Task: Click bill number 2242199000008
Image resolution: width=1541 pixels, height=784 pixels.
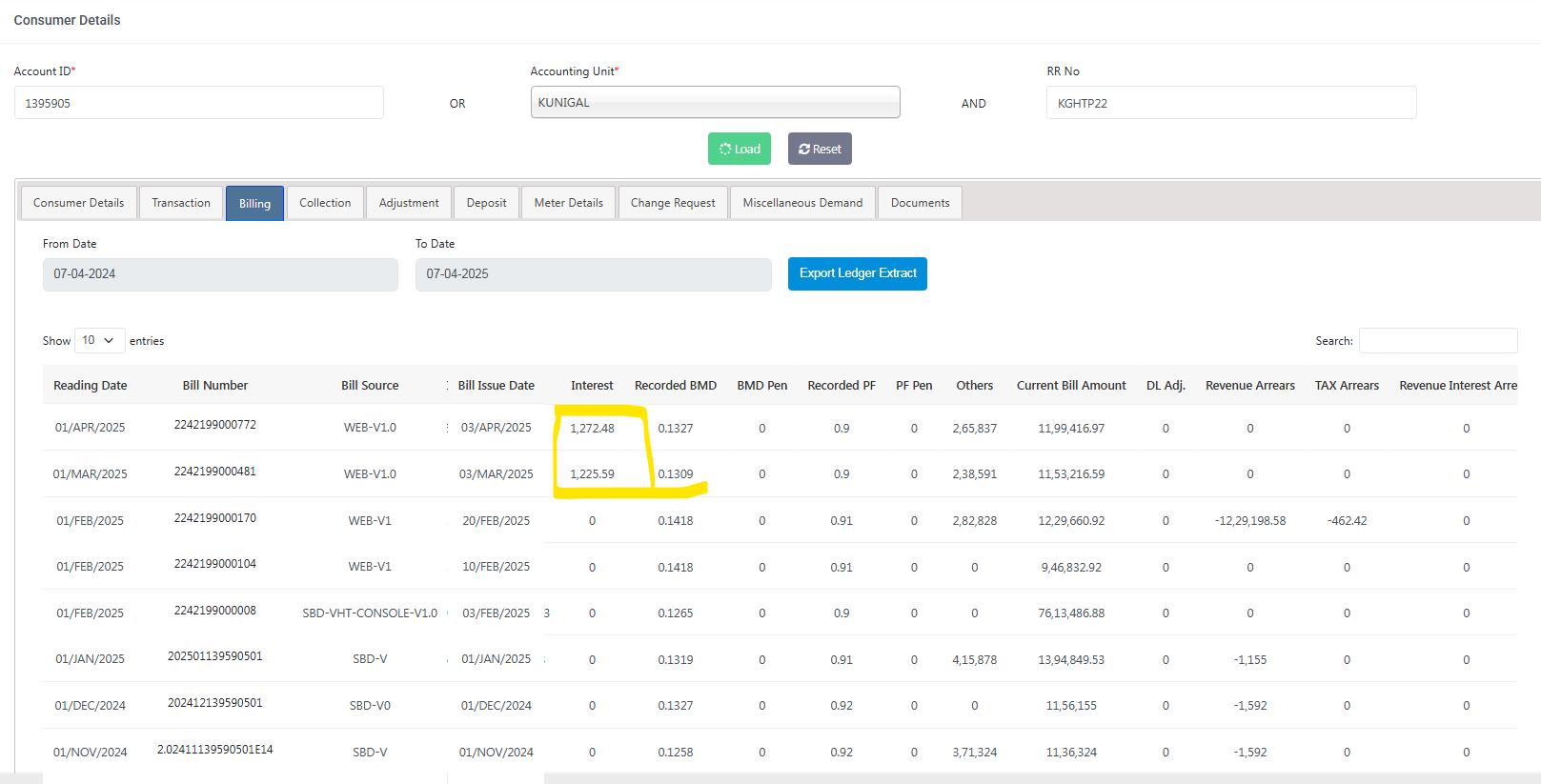Action: pyautogui.click(x=215, y=611)
